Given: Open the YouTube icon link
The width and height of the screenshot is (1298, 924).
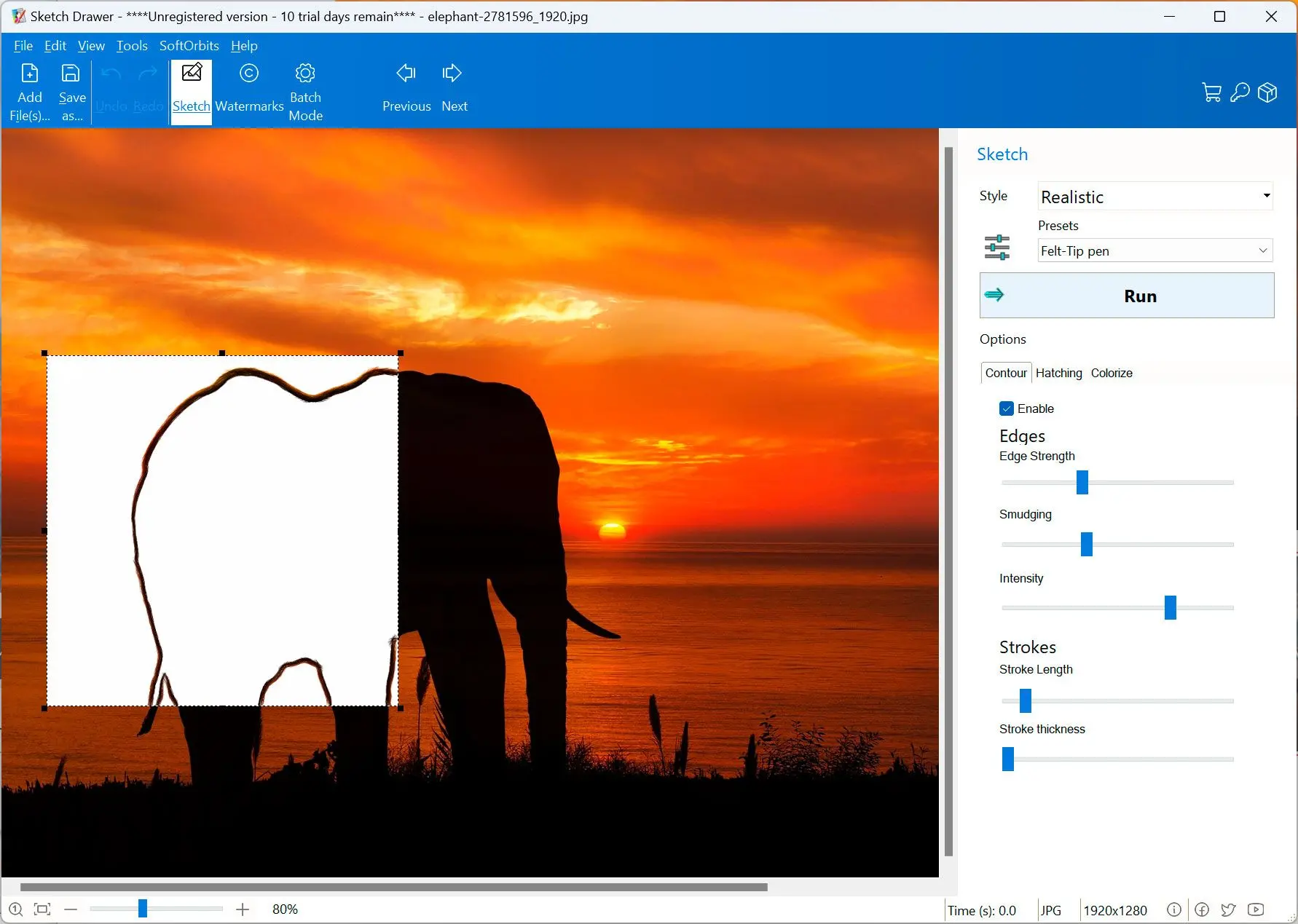Looking at the screenshot, I should (x=1256, y=909).
